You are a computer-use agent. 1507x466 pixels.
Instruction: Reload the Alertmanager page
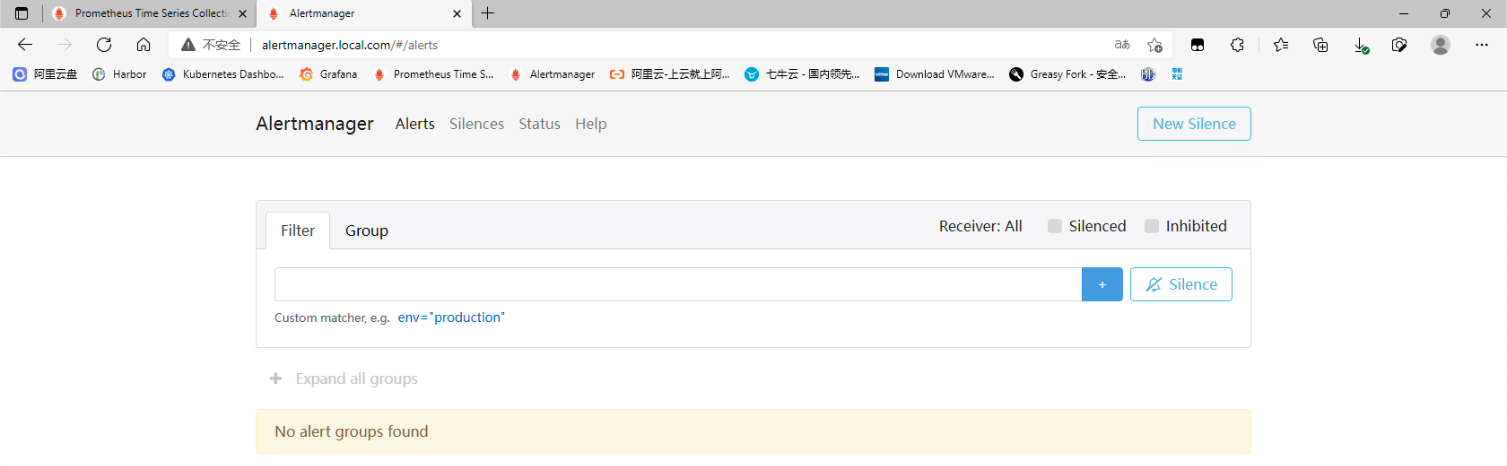point(104,45)
